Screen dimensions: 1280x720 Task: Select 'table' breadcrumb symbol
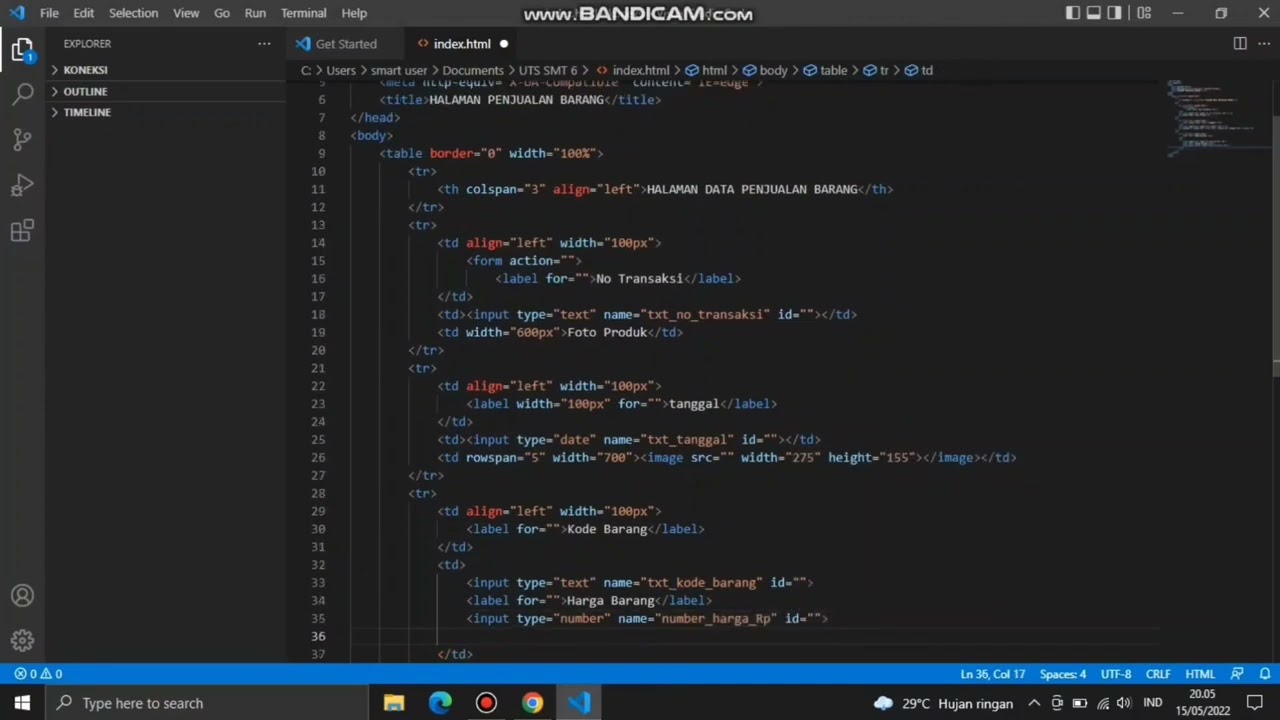[x=833, y=70]
